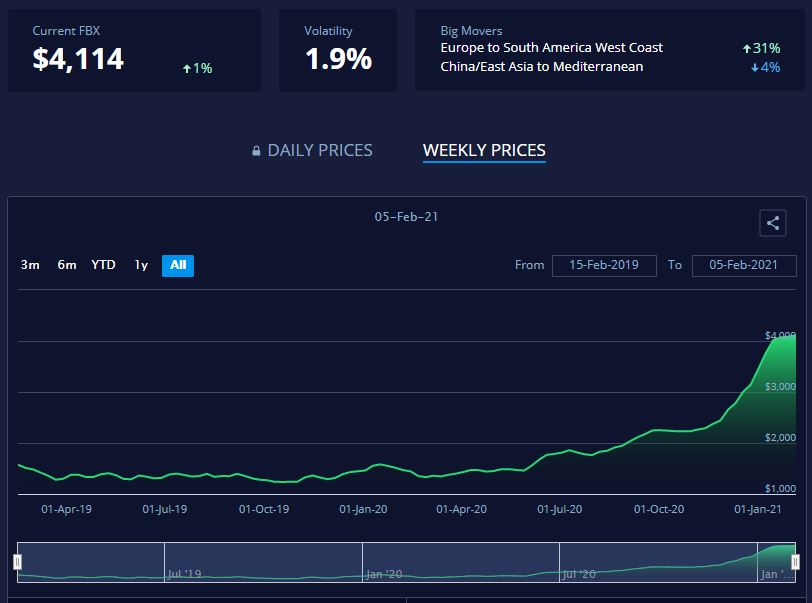Open China/East Asia to Mediterranean lane

click(x=541, y=66)
